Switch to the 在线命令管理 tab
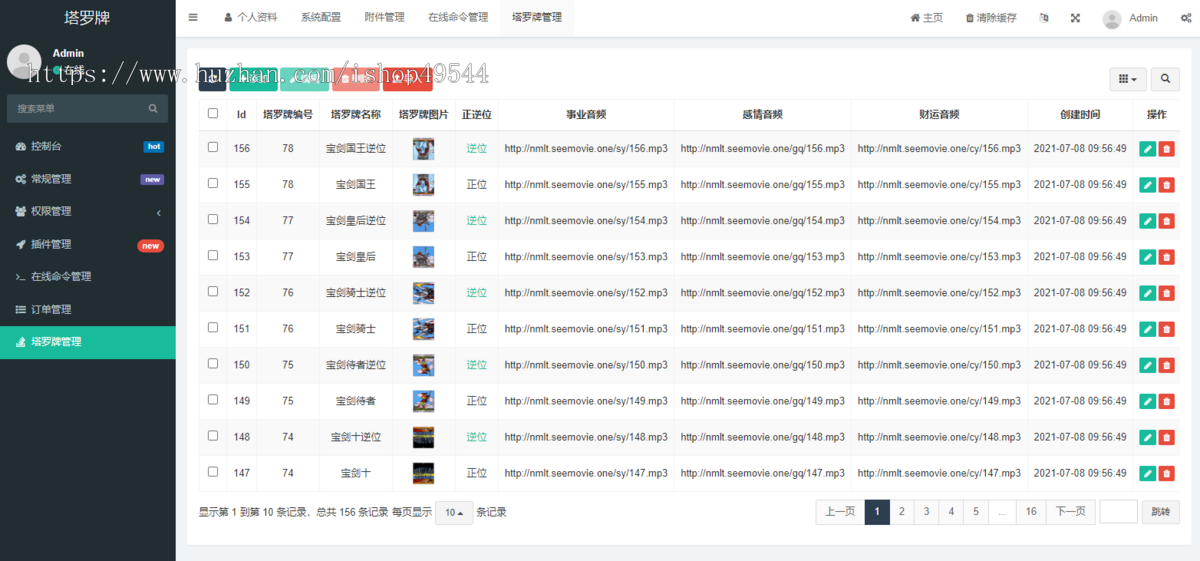 pos(458,18)
